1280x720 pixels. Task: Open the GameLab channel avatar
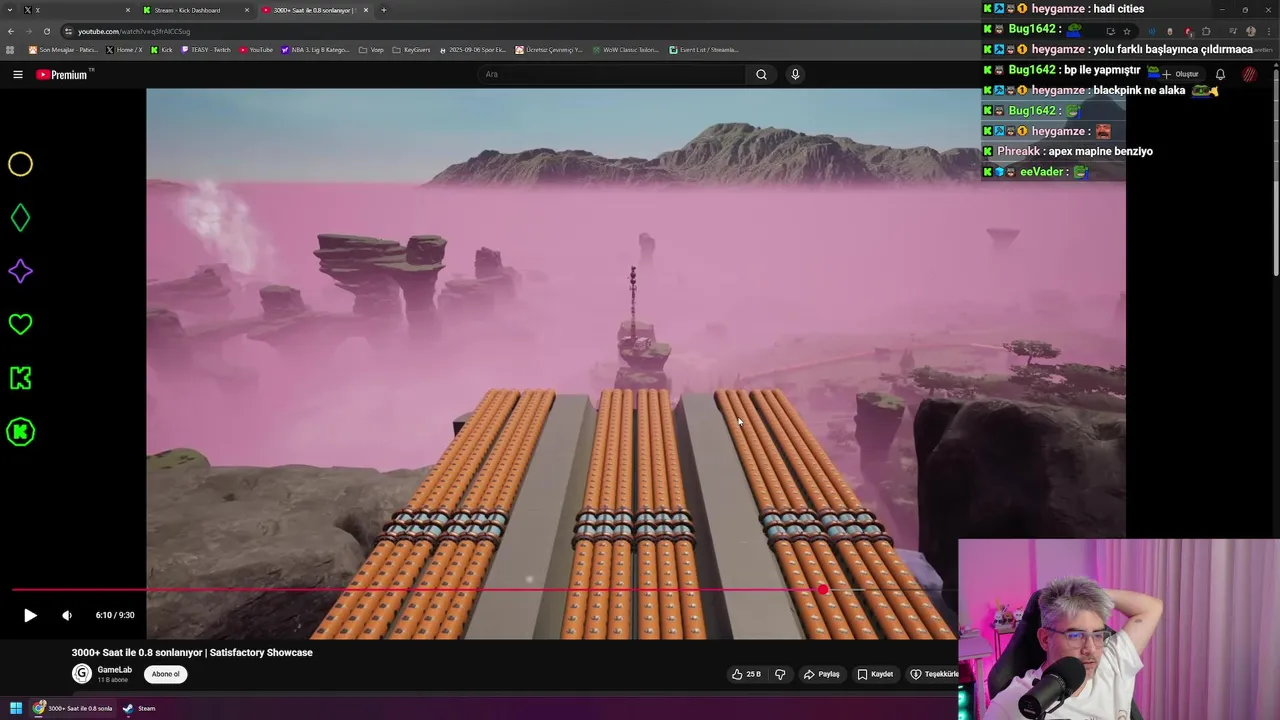pyautogui.click(x=82, y=674)
